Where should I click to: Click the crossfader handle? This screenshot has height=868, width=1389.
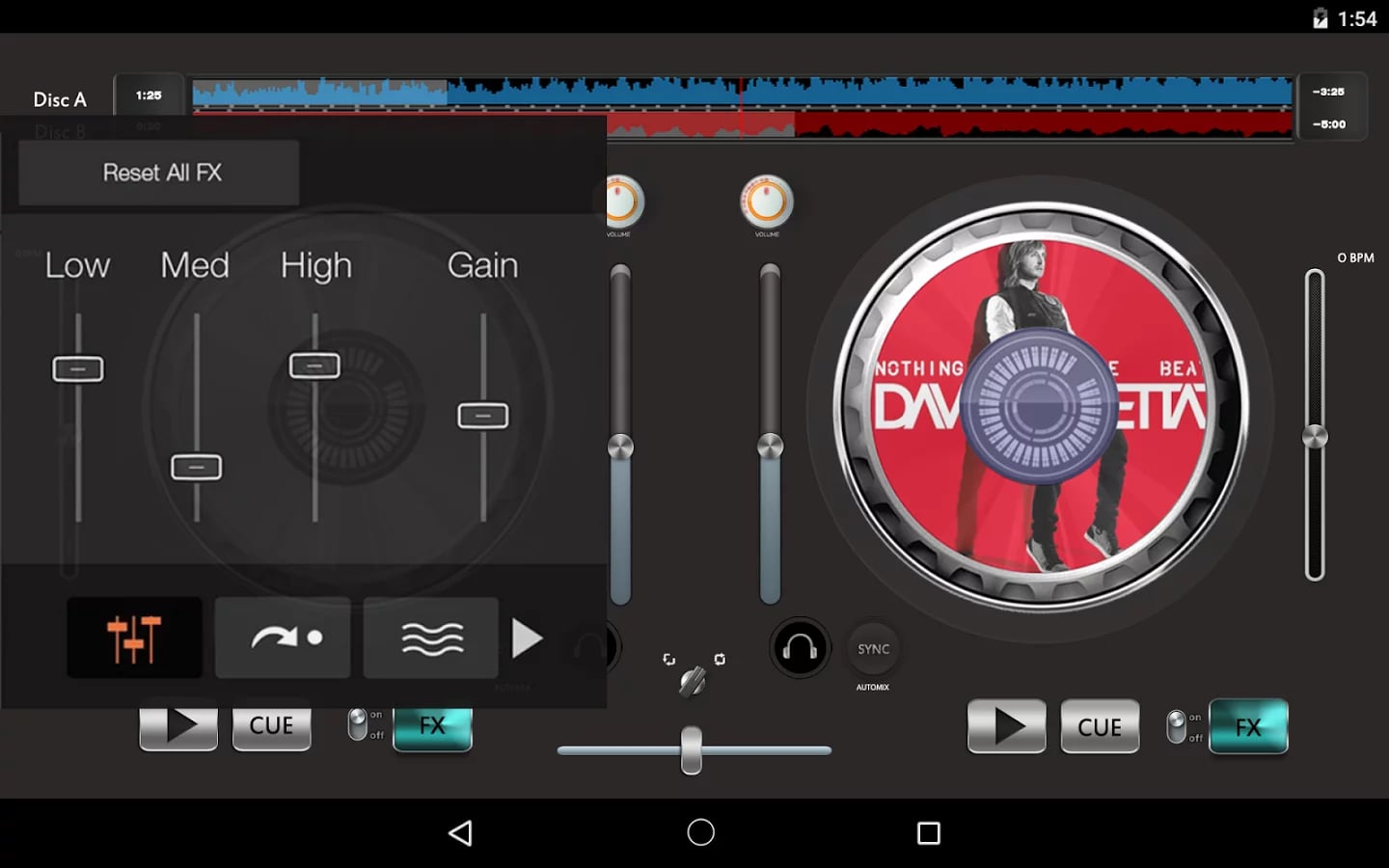692,750
